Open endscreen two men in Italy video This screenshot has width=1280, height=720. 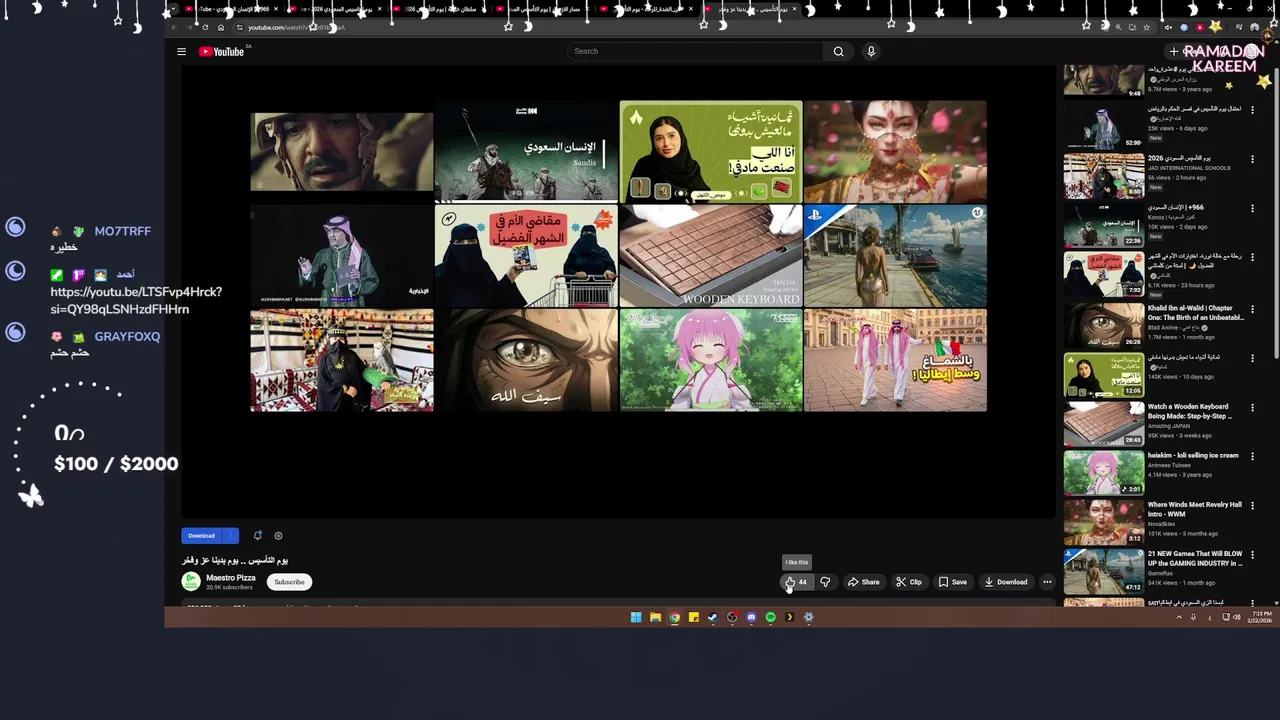[x=895, y=360]
